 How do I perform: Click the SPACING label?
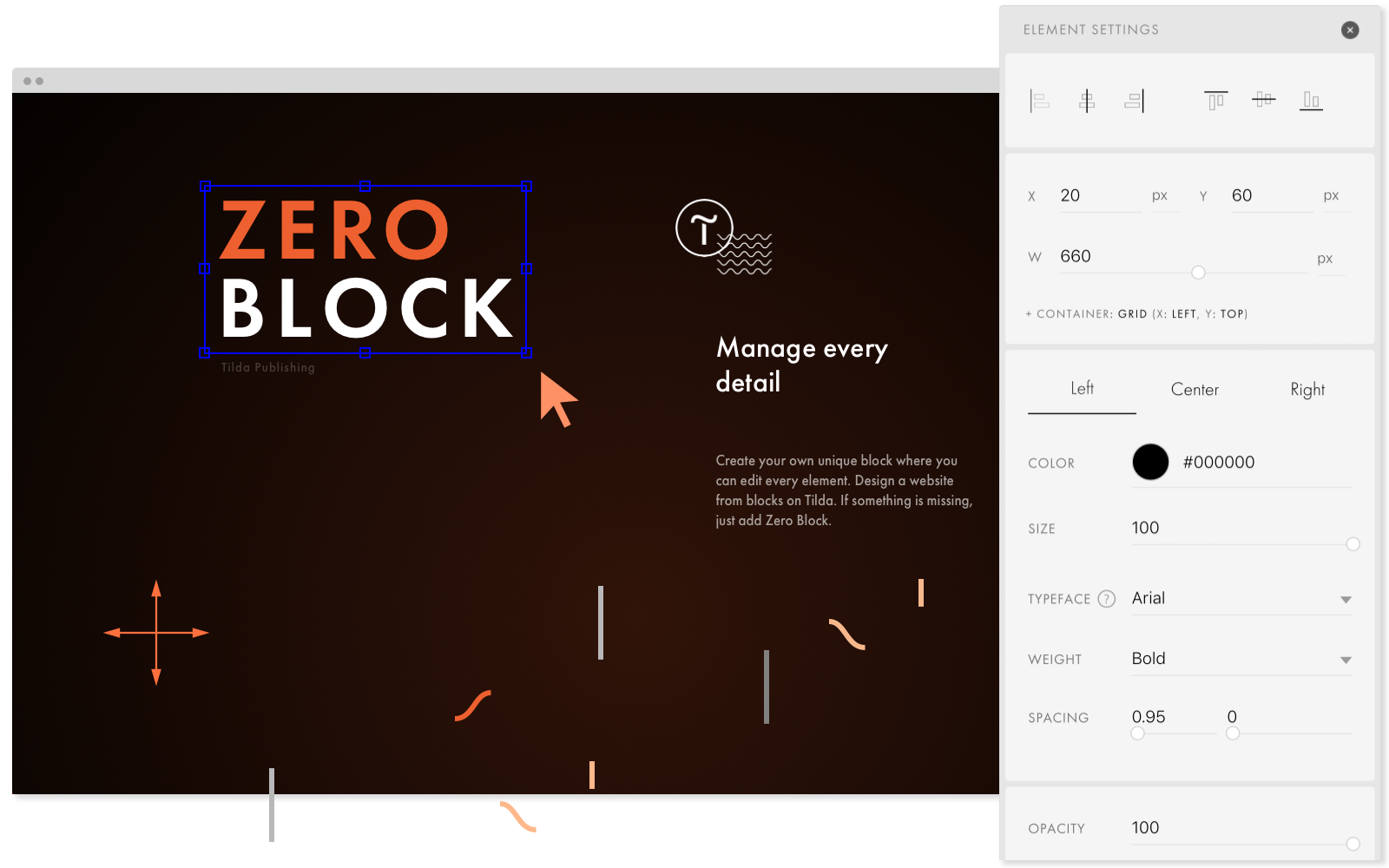coord(1058,718)
